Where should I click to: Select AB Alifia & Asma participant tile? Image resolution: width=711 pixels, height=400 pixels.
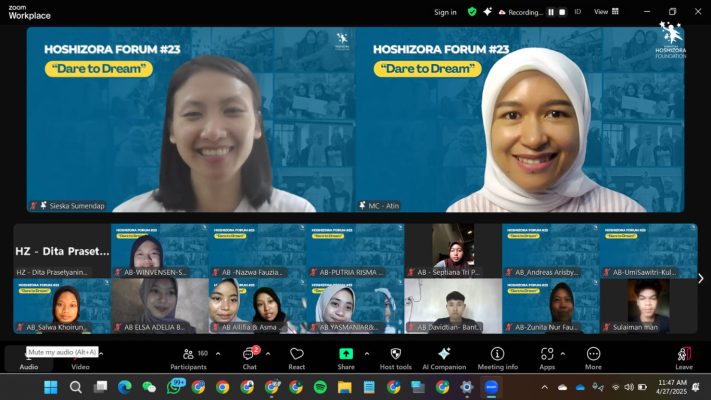[258, 306]
